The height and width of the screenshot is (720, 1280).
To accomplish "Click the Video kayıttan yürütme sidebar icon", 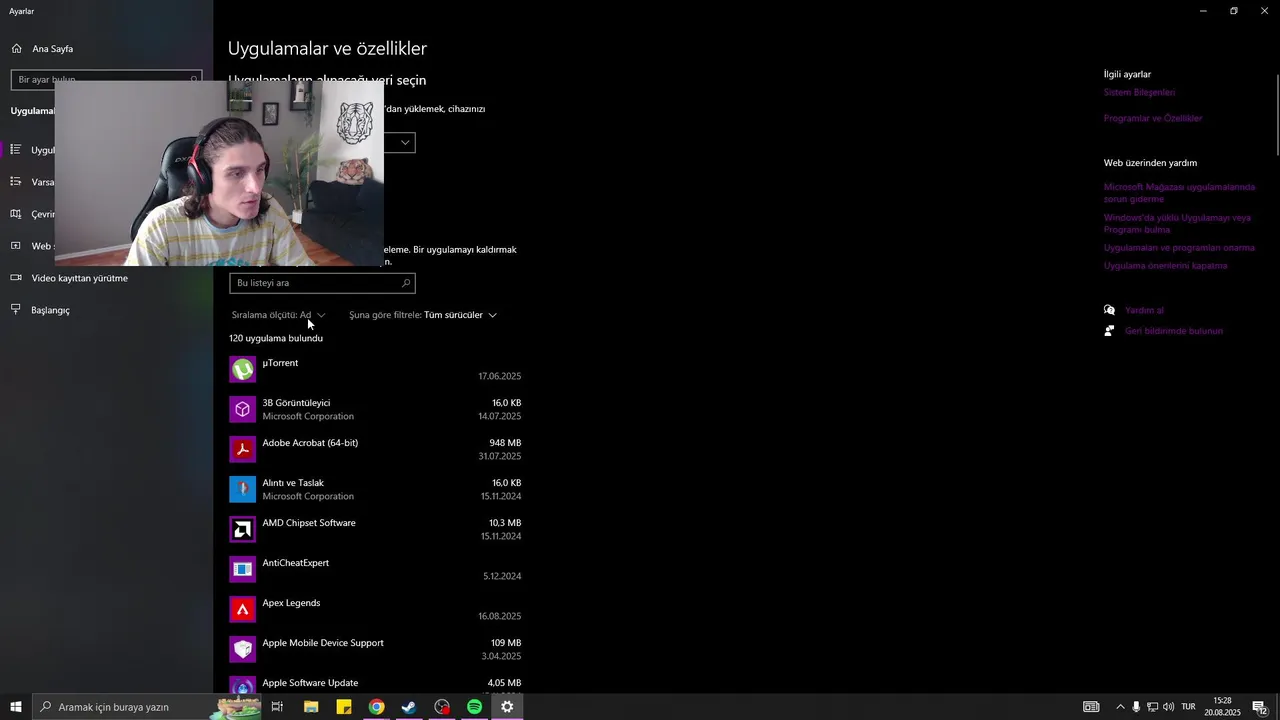I will tap(16, 278).
